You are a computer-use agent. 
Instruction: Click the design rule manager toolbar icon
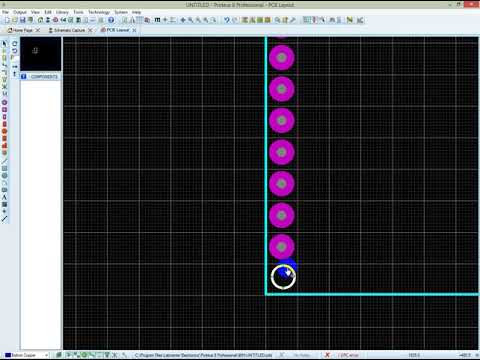360,20
